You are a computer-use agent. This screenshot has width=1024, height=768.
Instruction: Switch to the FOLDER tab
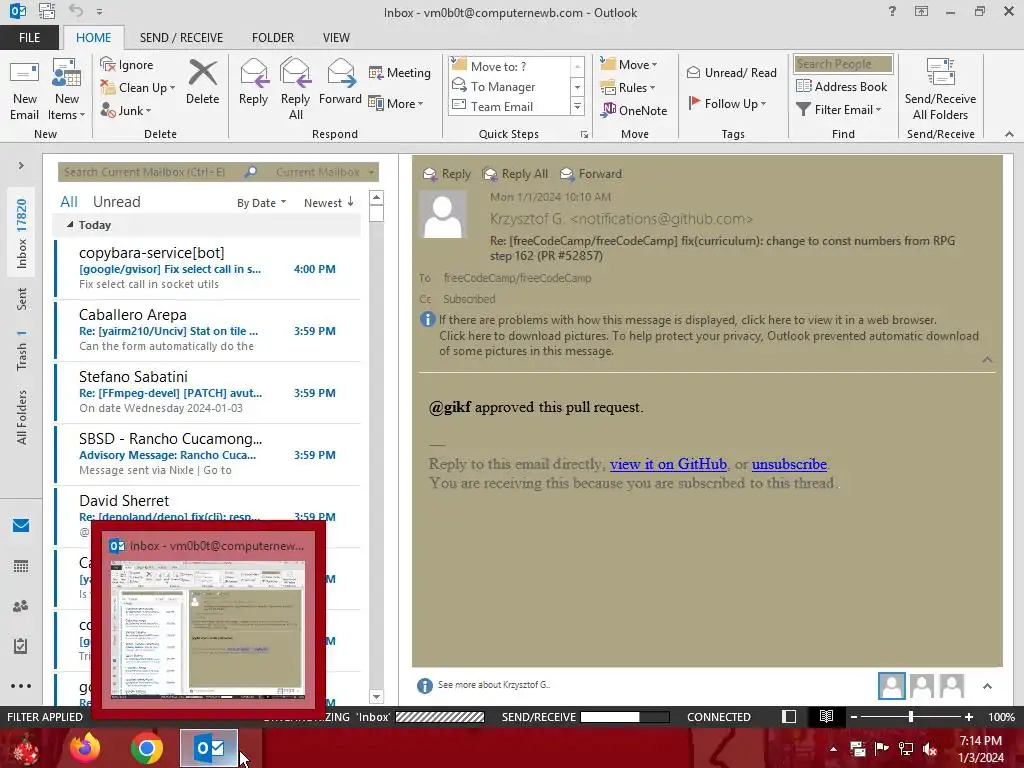click(273, 38)
